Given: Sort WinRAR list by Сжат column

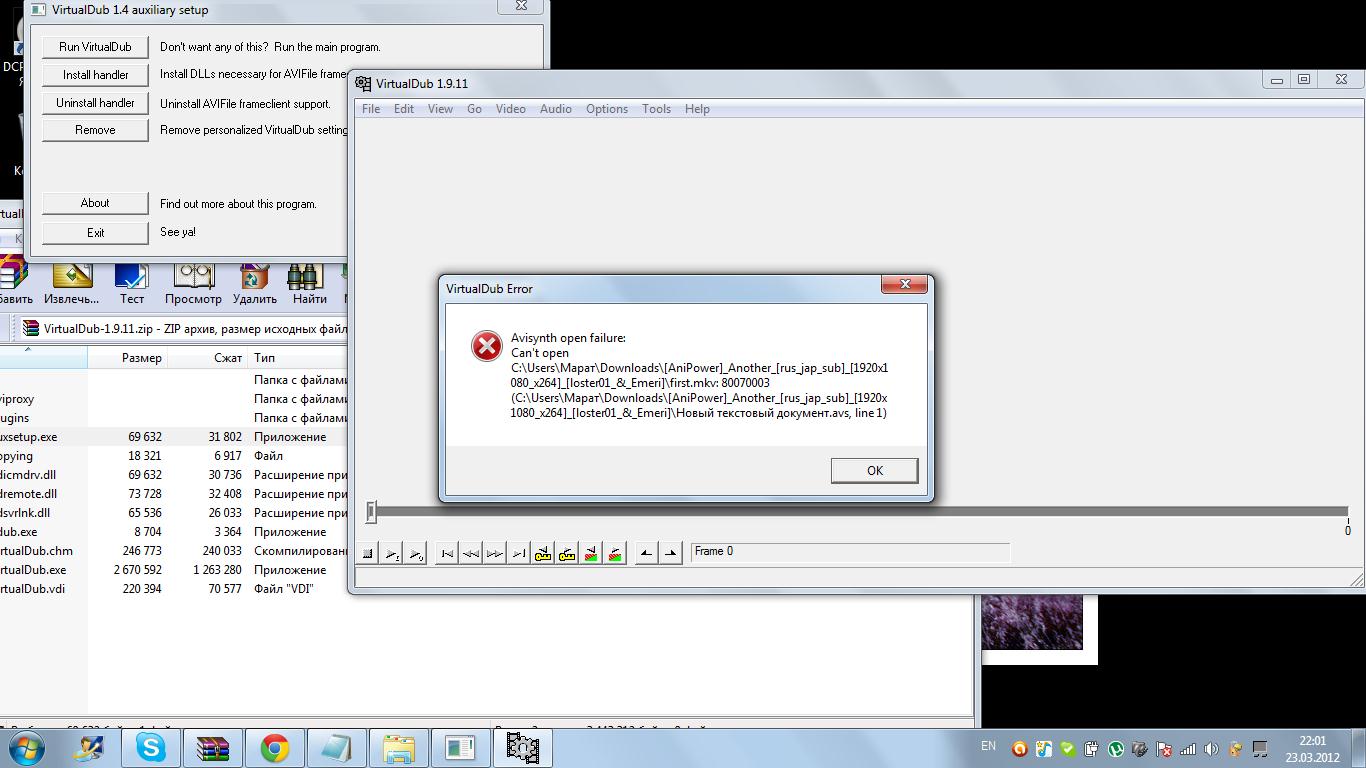Looking at the screenshot, I should click(208, 358).
